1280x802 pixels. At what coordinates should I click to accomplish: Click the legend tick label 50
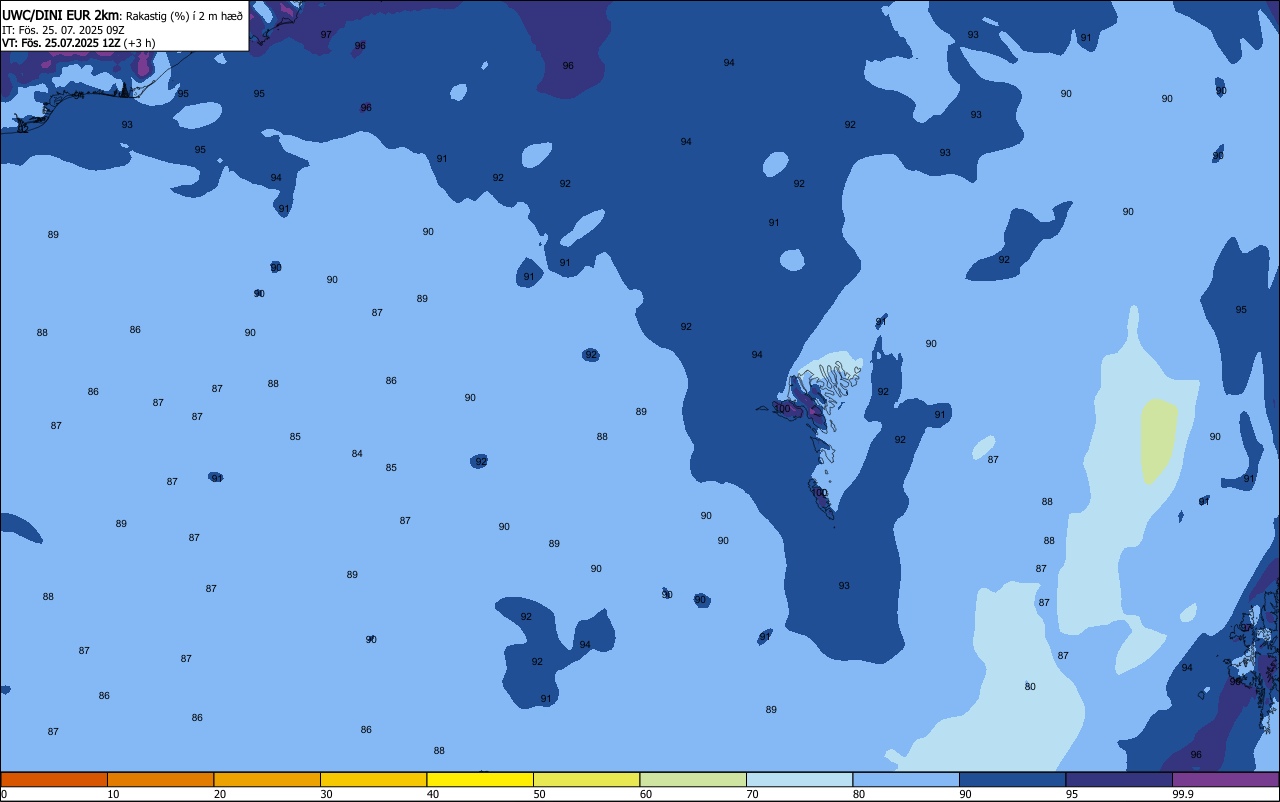(x=539, y=794)
